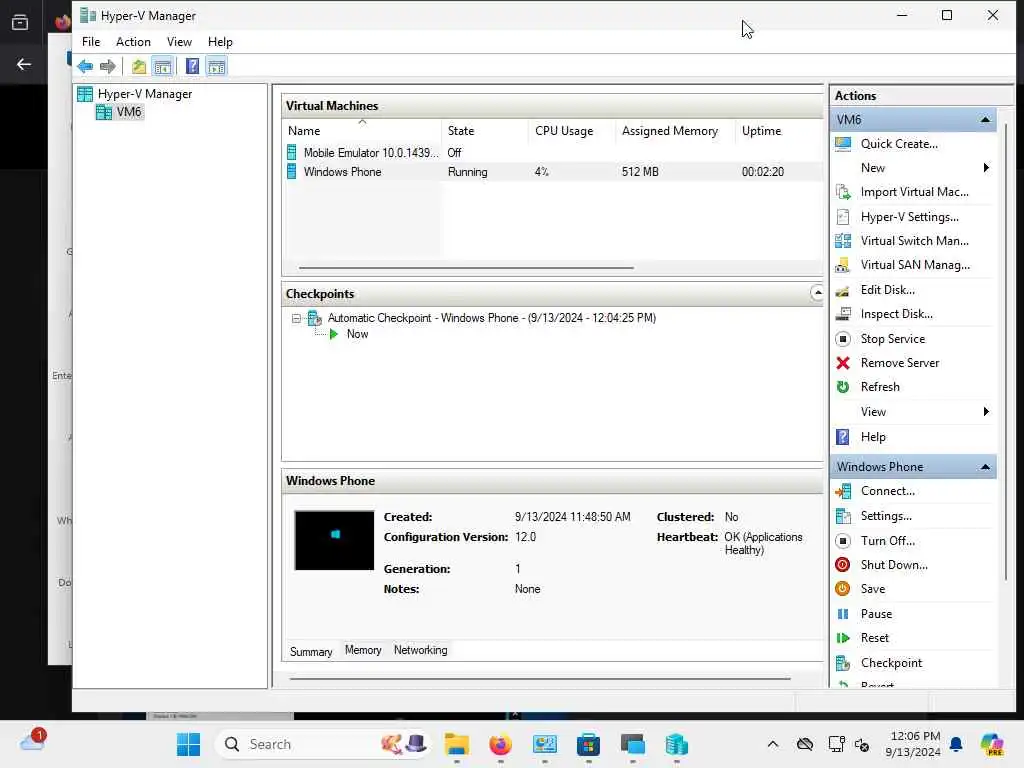Switch to the Memory tab
1024x768 pixels.
click(362, 650)
